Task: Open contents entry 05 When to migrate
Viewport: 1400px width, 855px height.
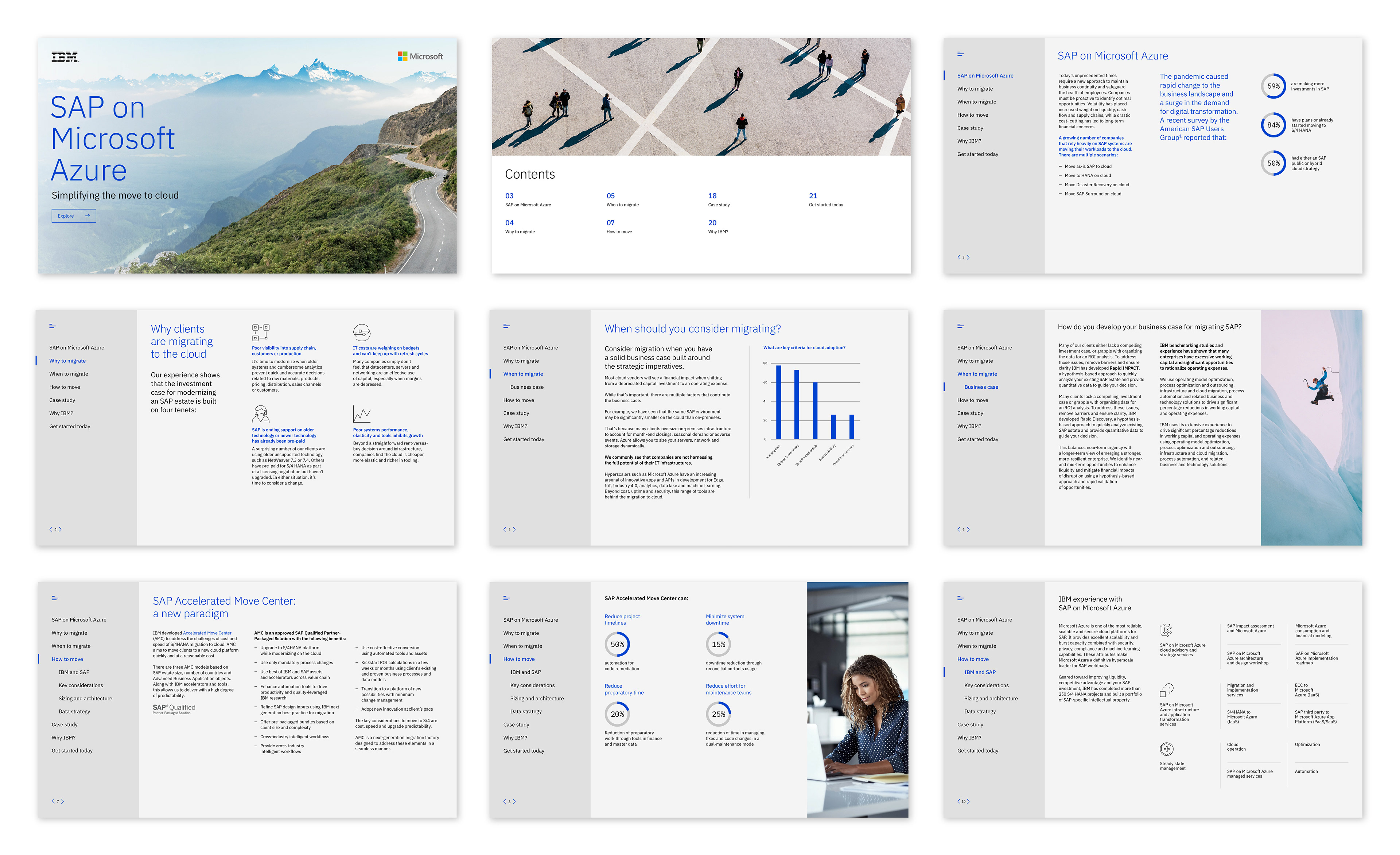Action: pyautogui.click(x=623, y=200)
